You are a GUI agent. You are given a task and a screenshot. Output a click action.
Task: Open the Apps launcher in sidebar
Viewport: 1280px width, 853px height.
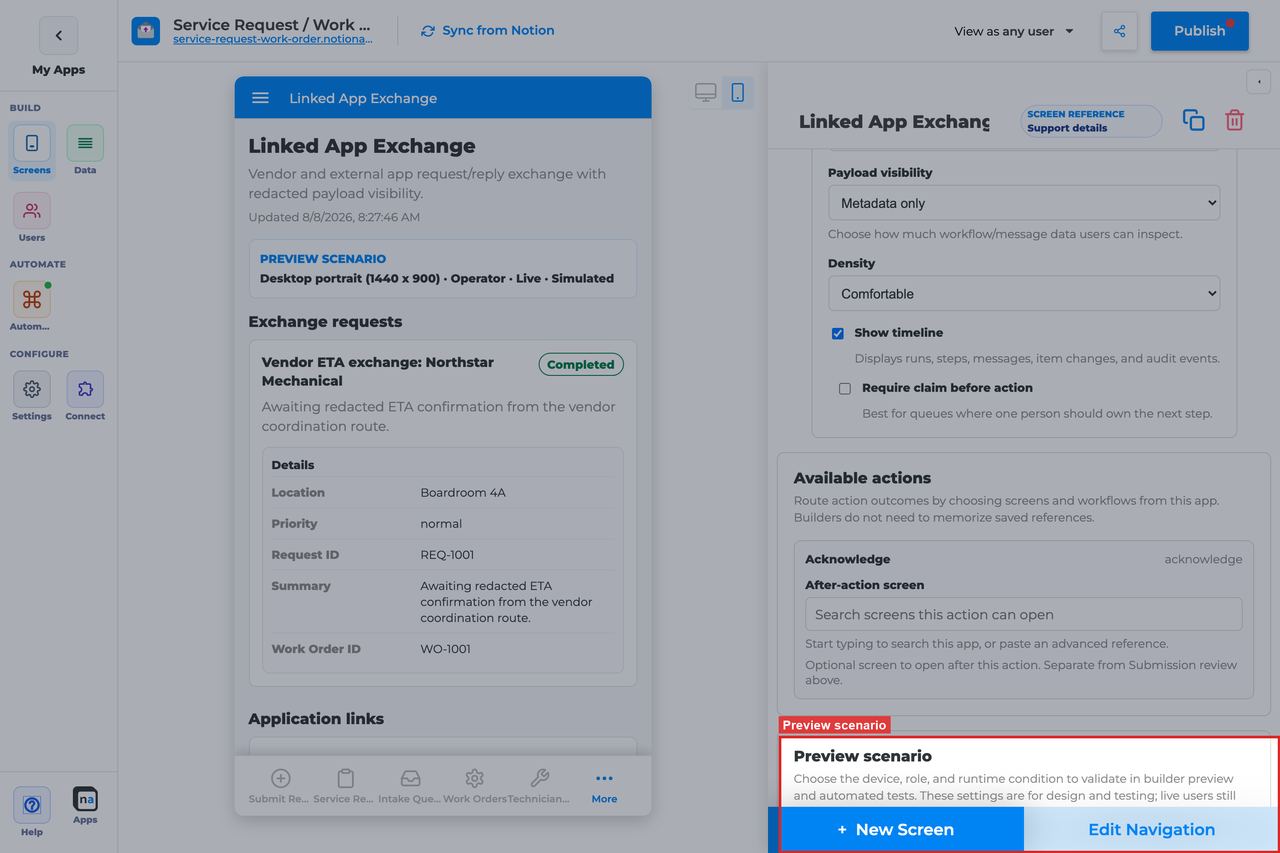(x=85, y=806)
